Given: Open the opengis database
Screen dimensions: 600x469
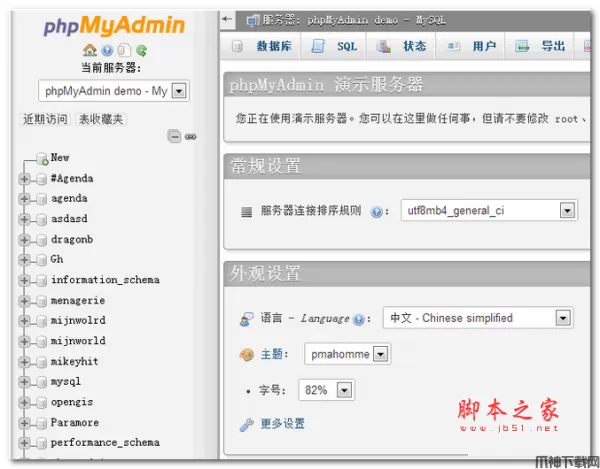Looking at the screenshot, I should 72,402.
